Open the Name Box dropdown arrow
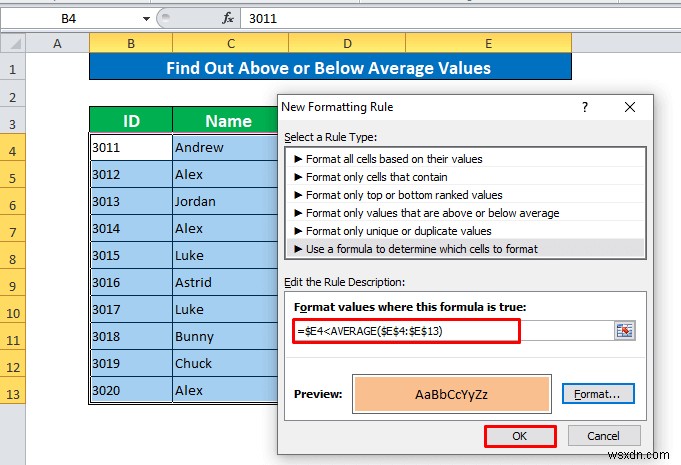Screen dimensions: 681x465 [x=146, y=19]
